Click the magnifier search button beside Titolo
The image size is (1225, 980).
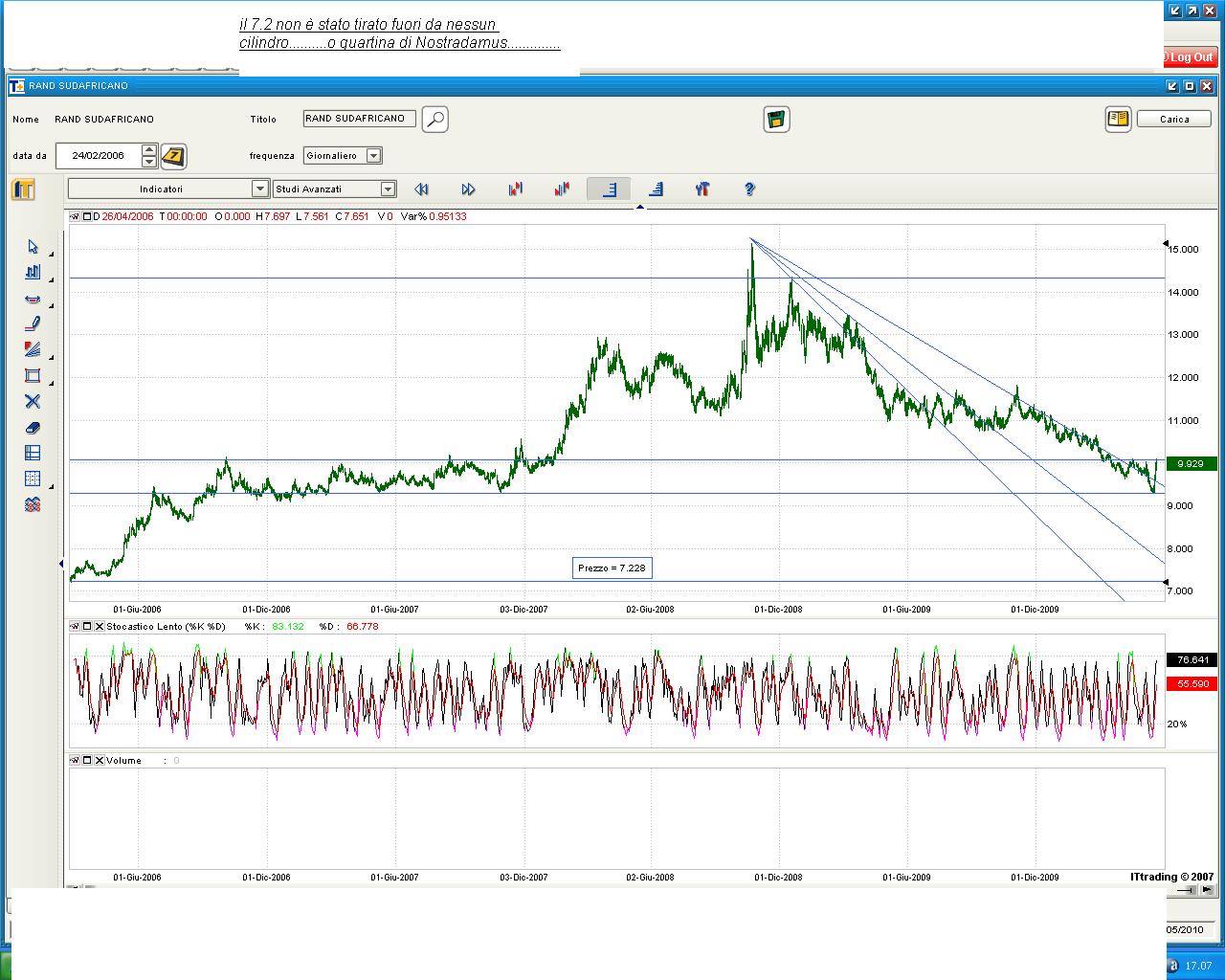point(434,120)
